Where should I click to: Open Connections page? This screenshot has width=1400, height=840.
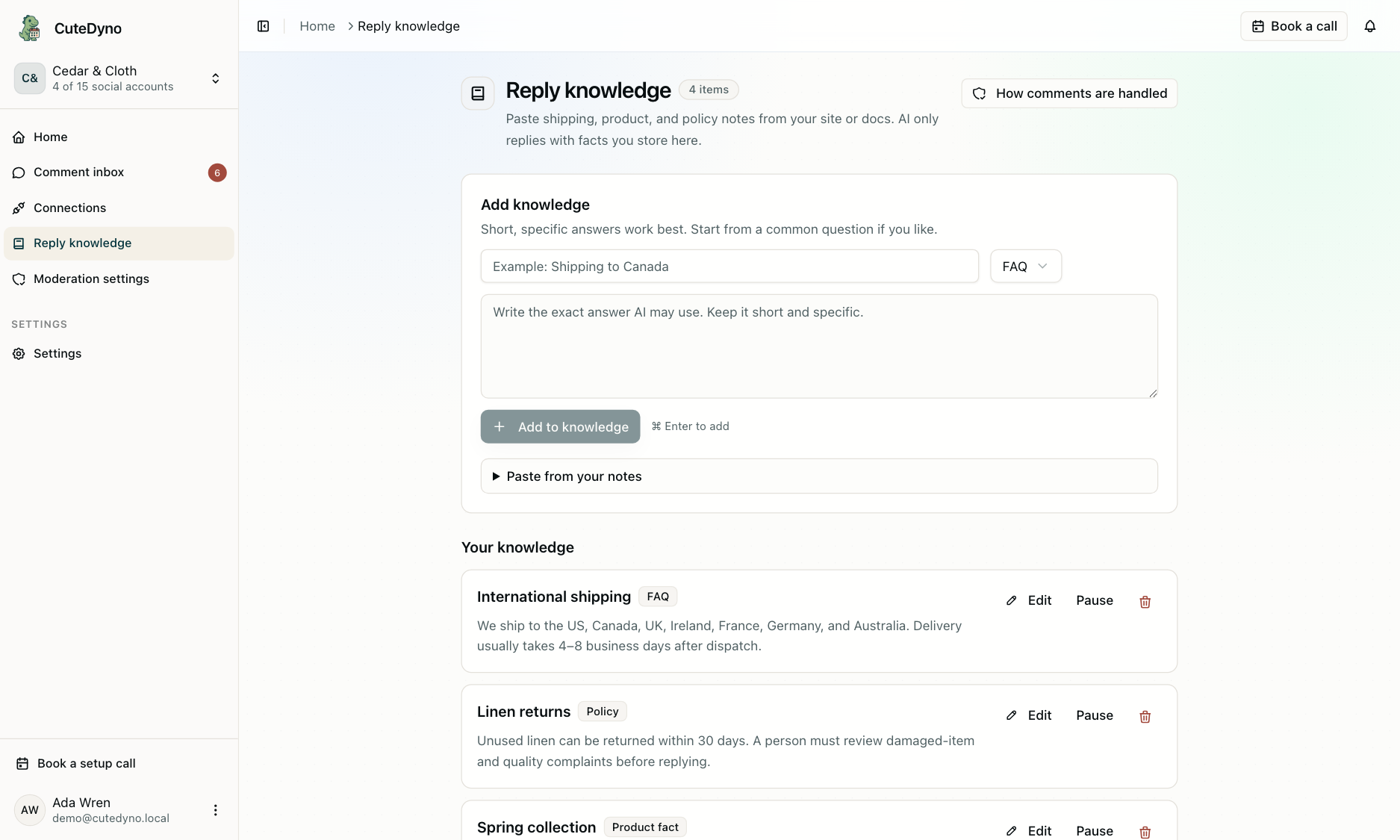pyautogui.click(x=119, y=208)
